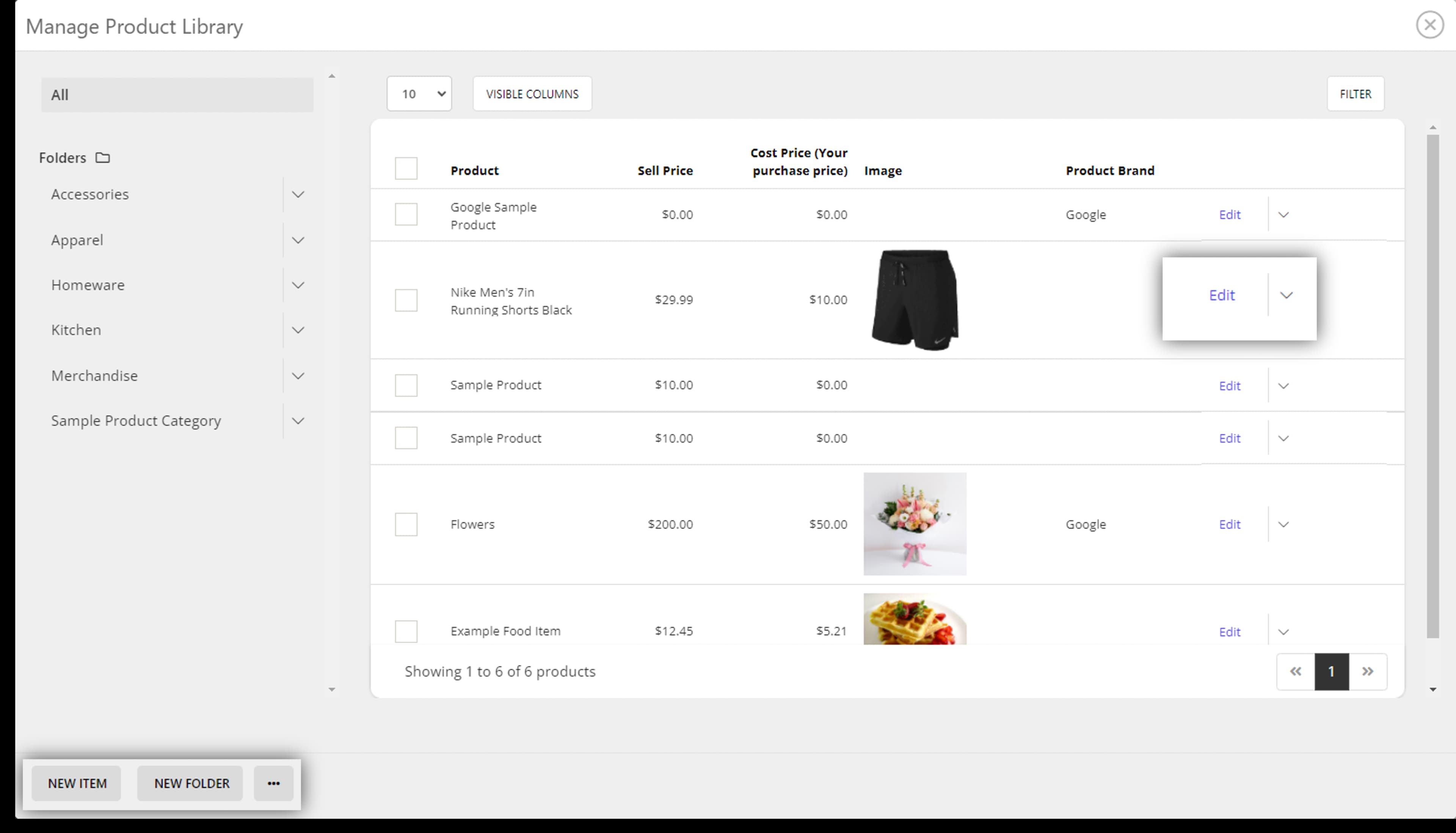The height and width of the screenshot is (833, 1456).
Task: Expand the Apparel folder
Action: (x=298, y=240)
